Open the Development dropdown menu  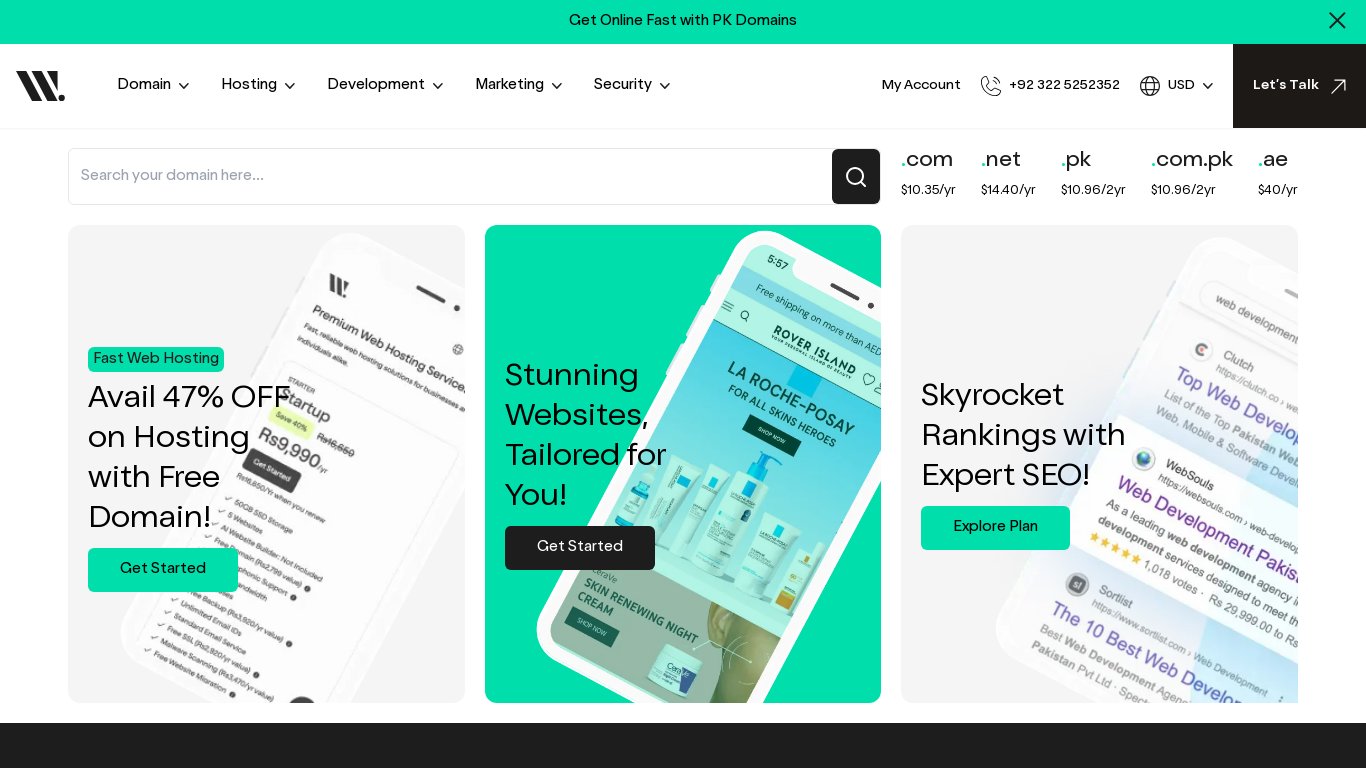[x=385, y=85]
